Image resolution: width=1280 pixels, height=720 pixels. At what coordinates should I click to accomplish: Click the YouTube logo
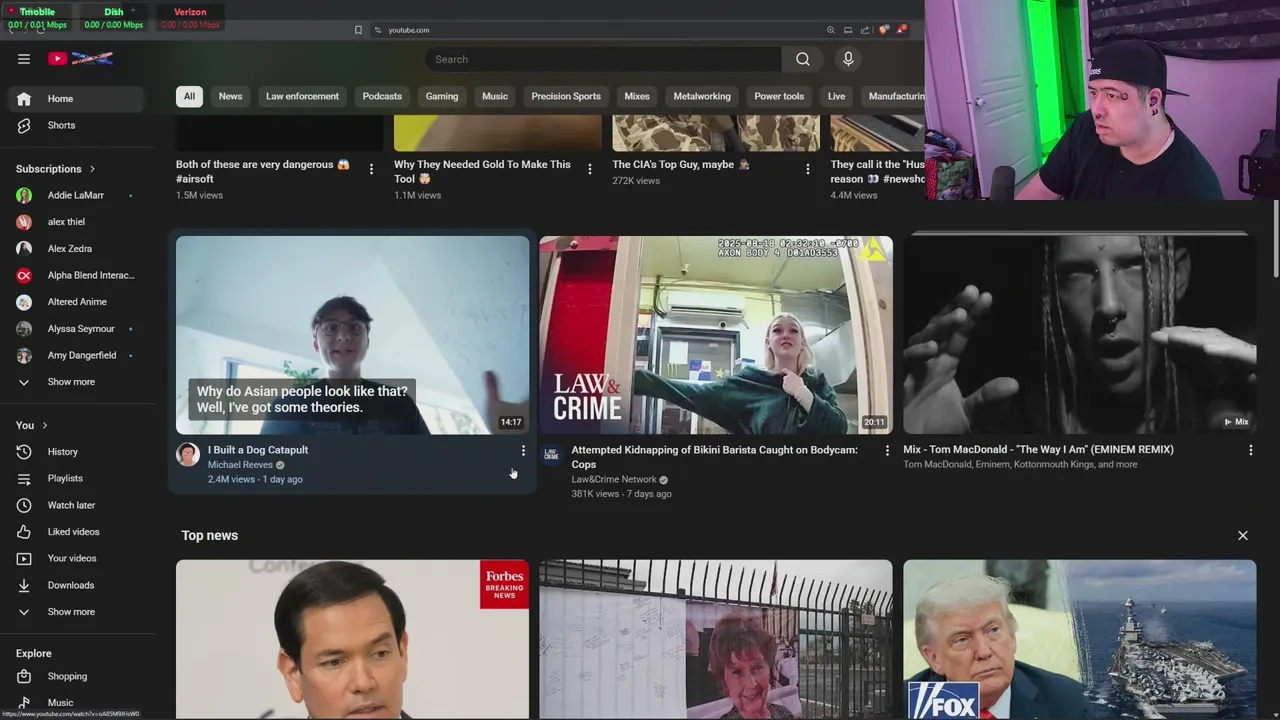point(80,59)
